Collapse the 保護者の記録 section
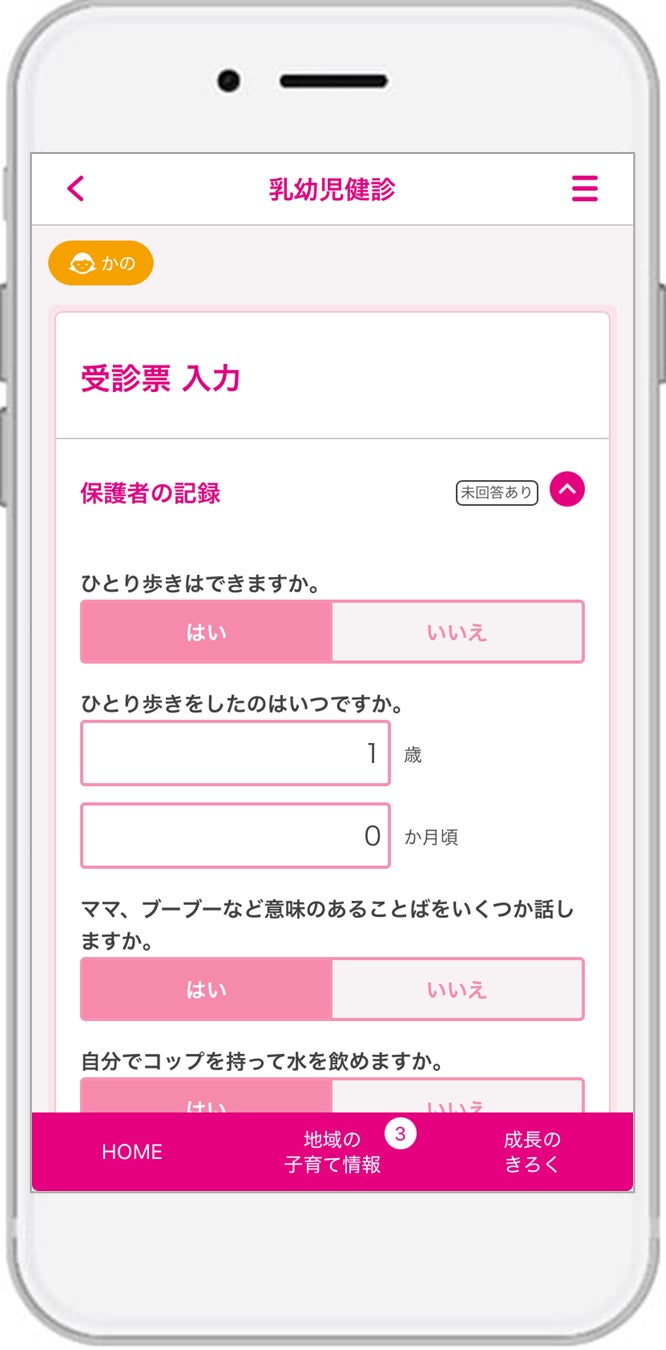666x1350 pixels. coord(567,490)
